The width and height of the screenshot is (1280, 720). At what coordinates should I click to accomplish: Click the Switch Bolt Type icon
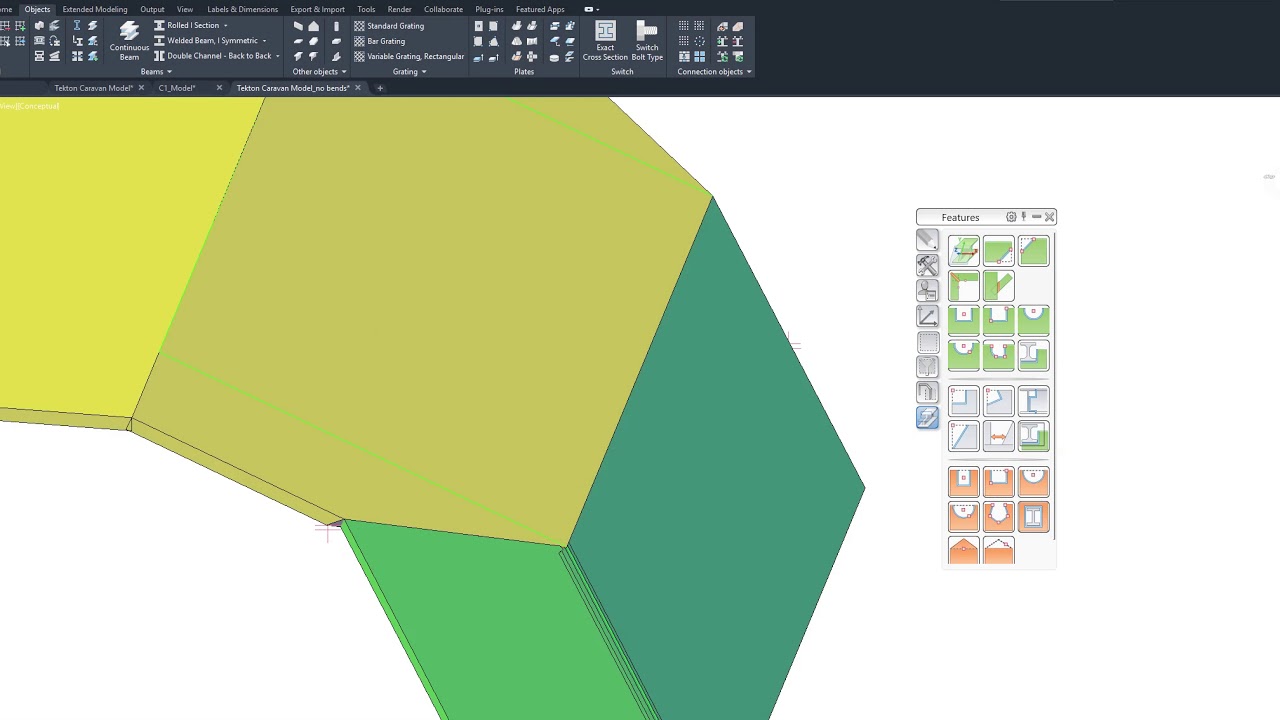647,41
